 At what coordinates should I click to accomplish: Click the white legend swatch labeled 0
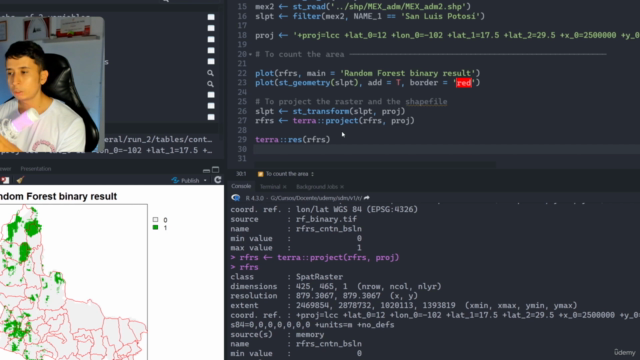click(x=155, y=220)
